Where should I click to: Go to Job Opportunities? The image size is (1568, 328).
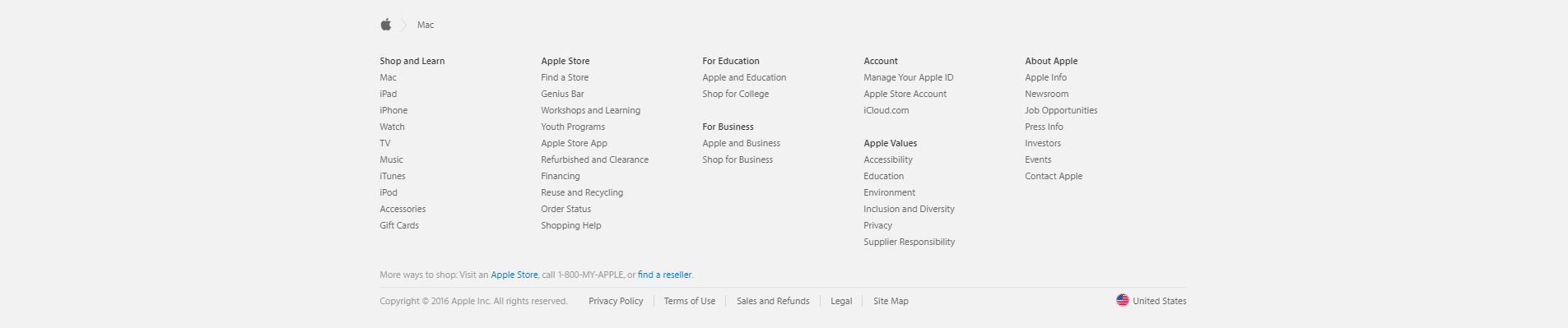tap(1061, 110)
